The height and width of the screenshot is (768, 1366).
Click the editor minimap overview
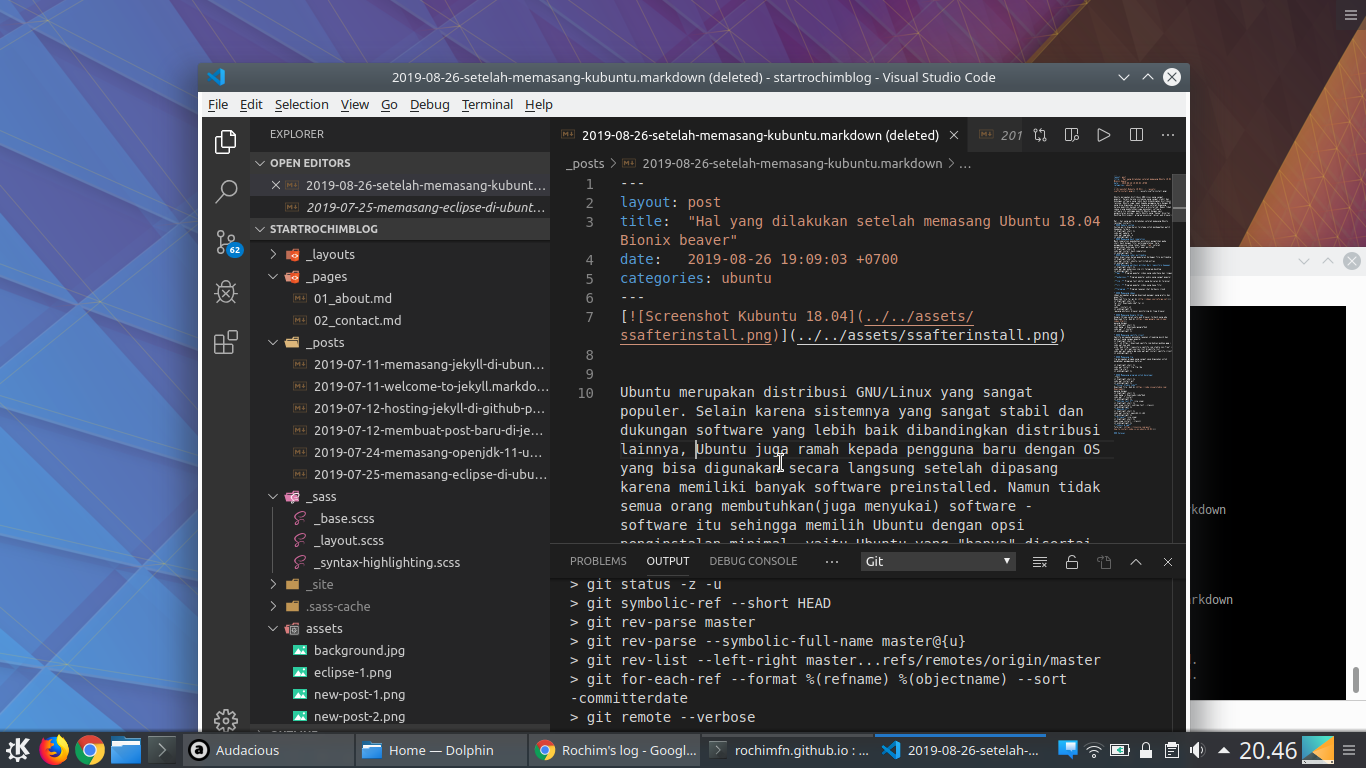[1142, 305]
